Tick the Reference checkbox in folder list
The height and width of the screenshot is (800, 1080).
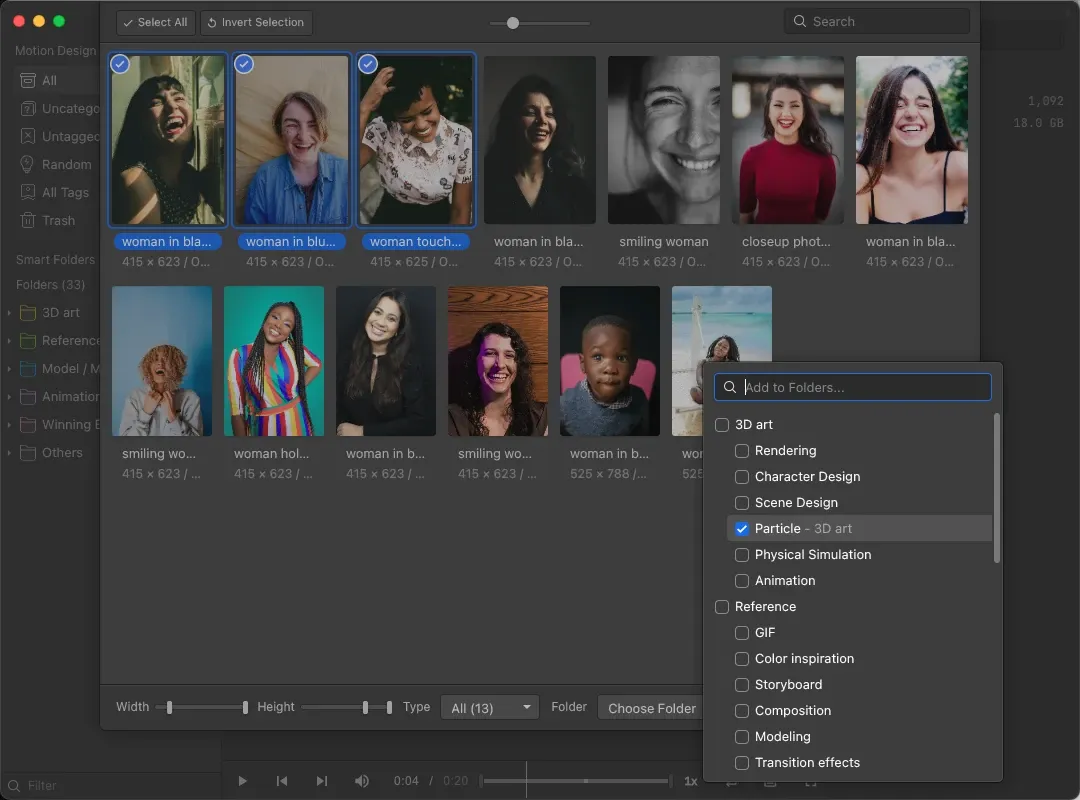tap(722, 607)
